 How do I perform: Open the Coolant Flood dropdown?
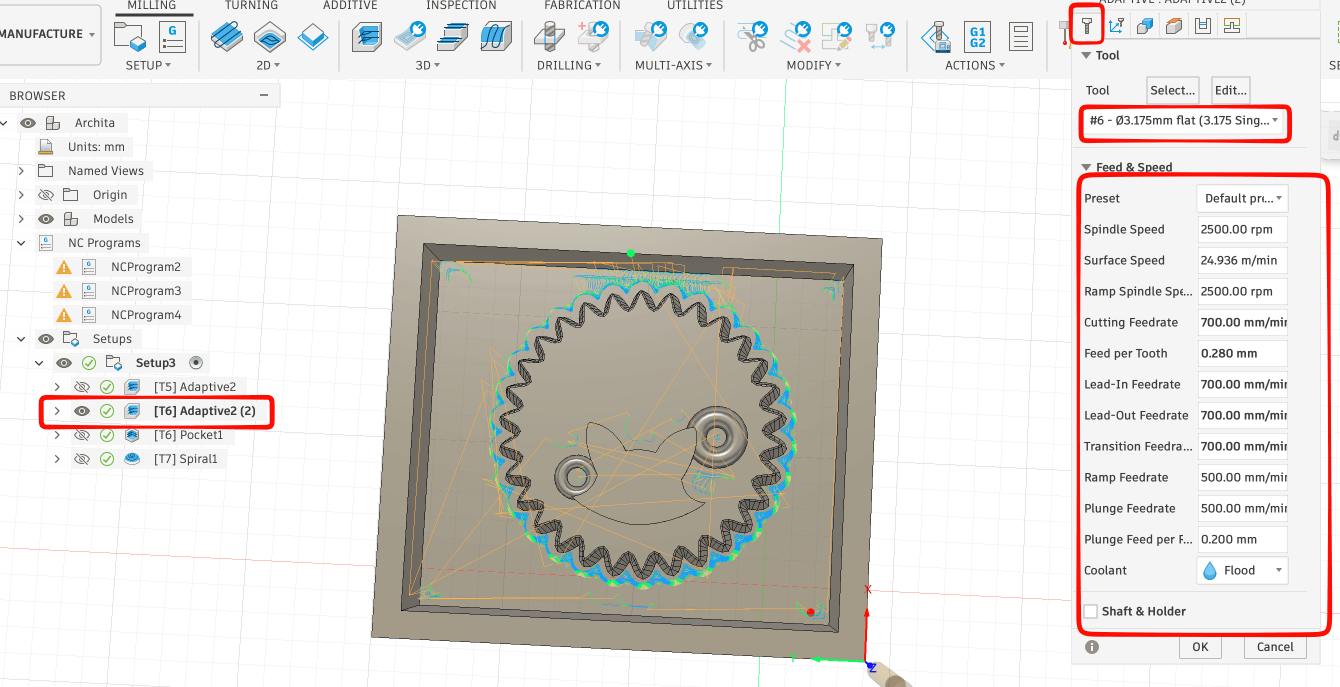coord(1242,570)
